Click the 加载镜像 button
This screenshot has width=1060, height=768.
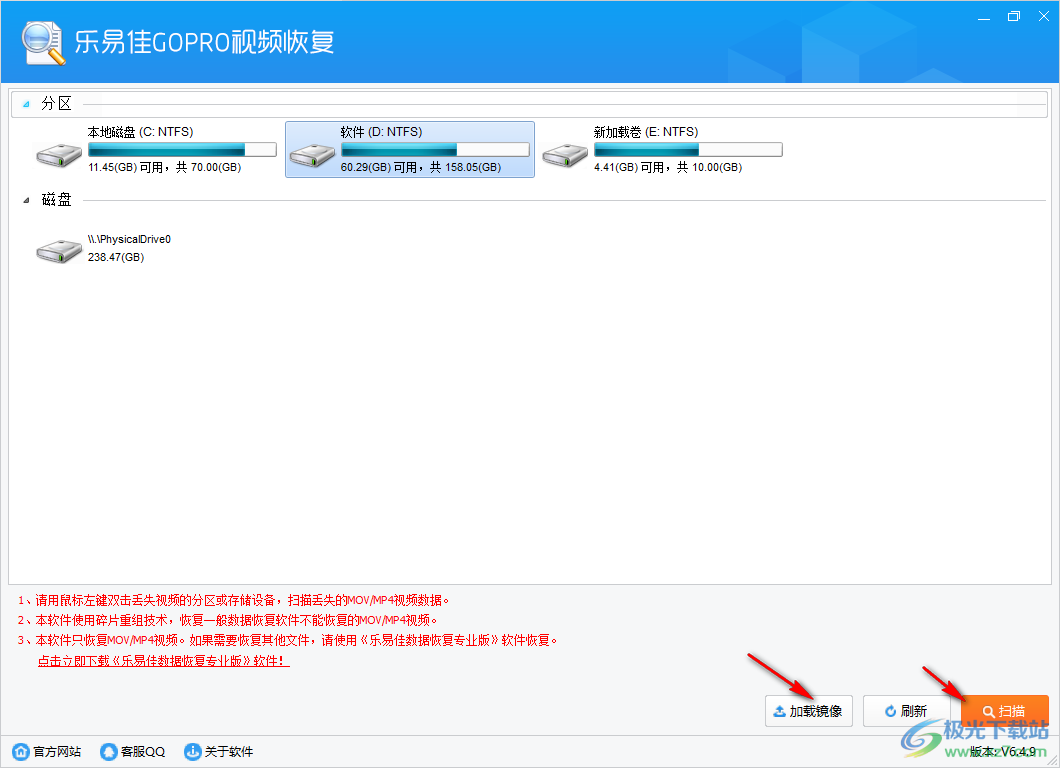[809, 711]
